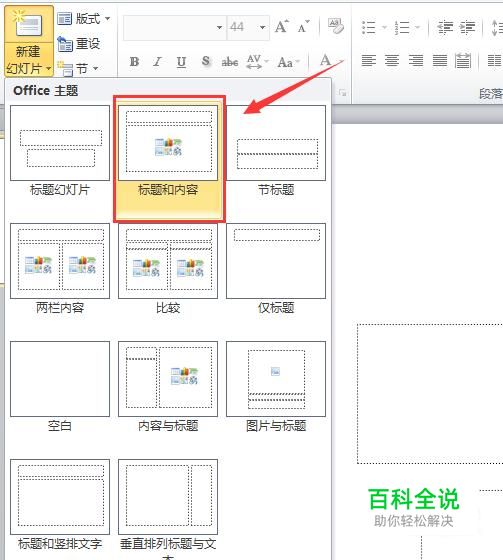Toggle italic formatting
503x560 pixels.
coord(157,62)
